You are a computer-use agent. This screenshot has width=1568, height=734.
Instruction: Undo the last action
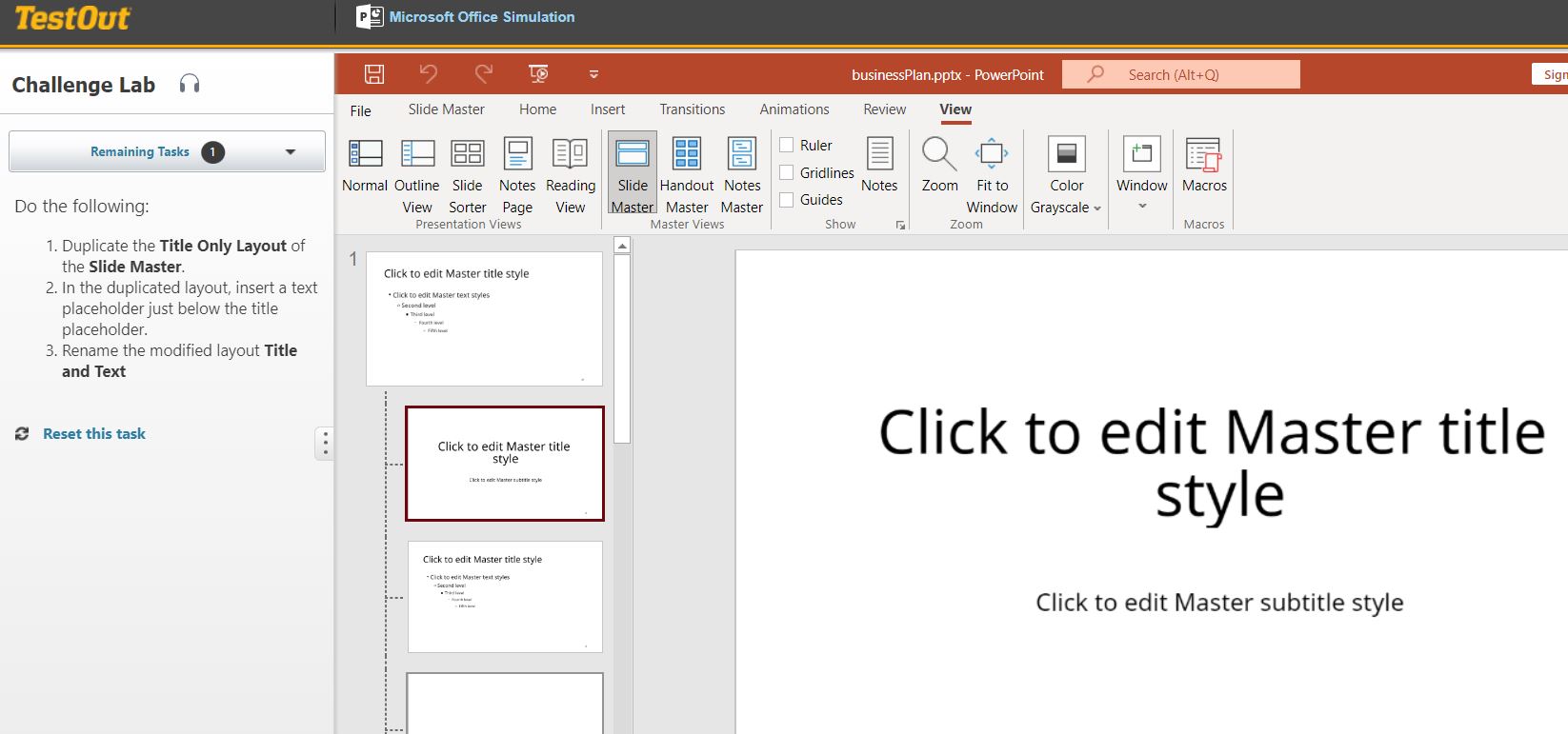429,74
